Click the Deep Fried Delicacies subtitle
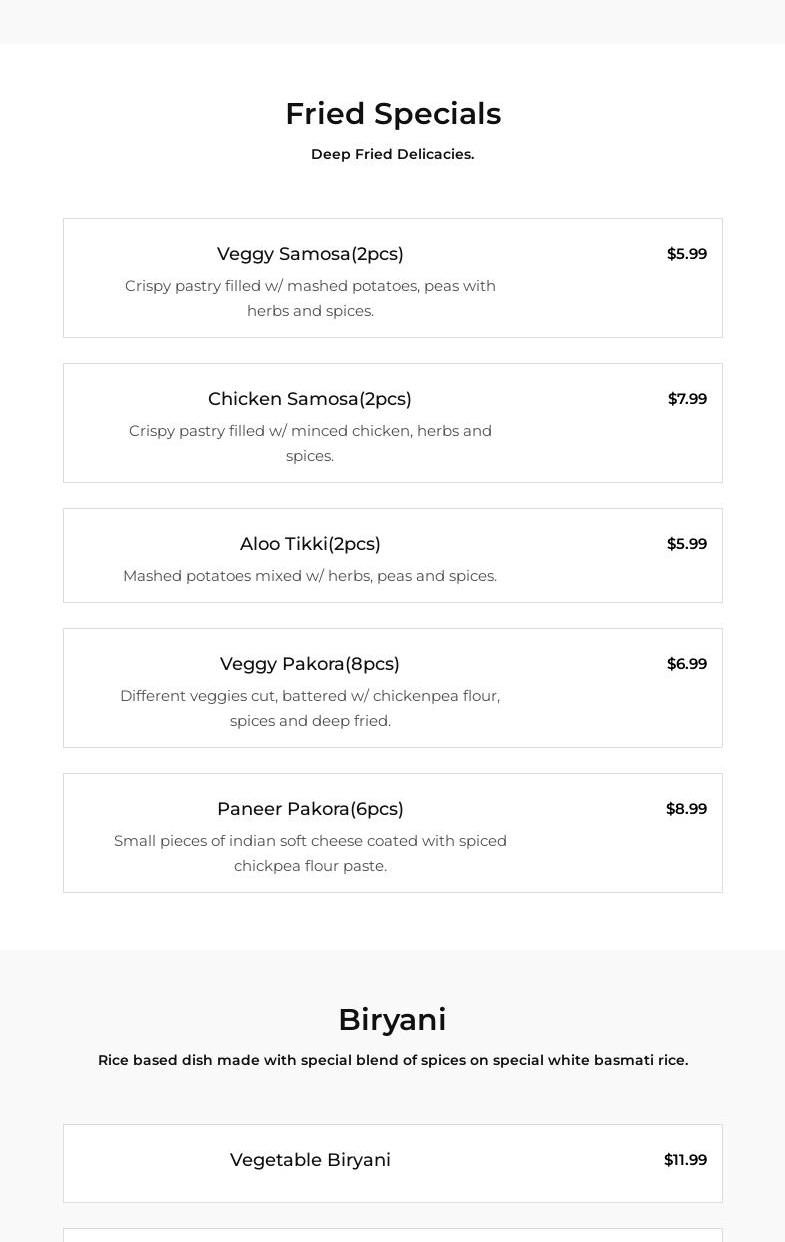Screen dimensions: 785x1242 [x=392, y=154]
